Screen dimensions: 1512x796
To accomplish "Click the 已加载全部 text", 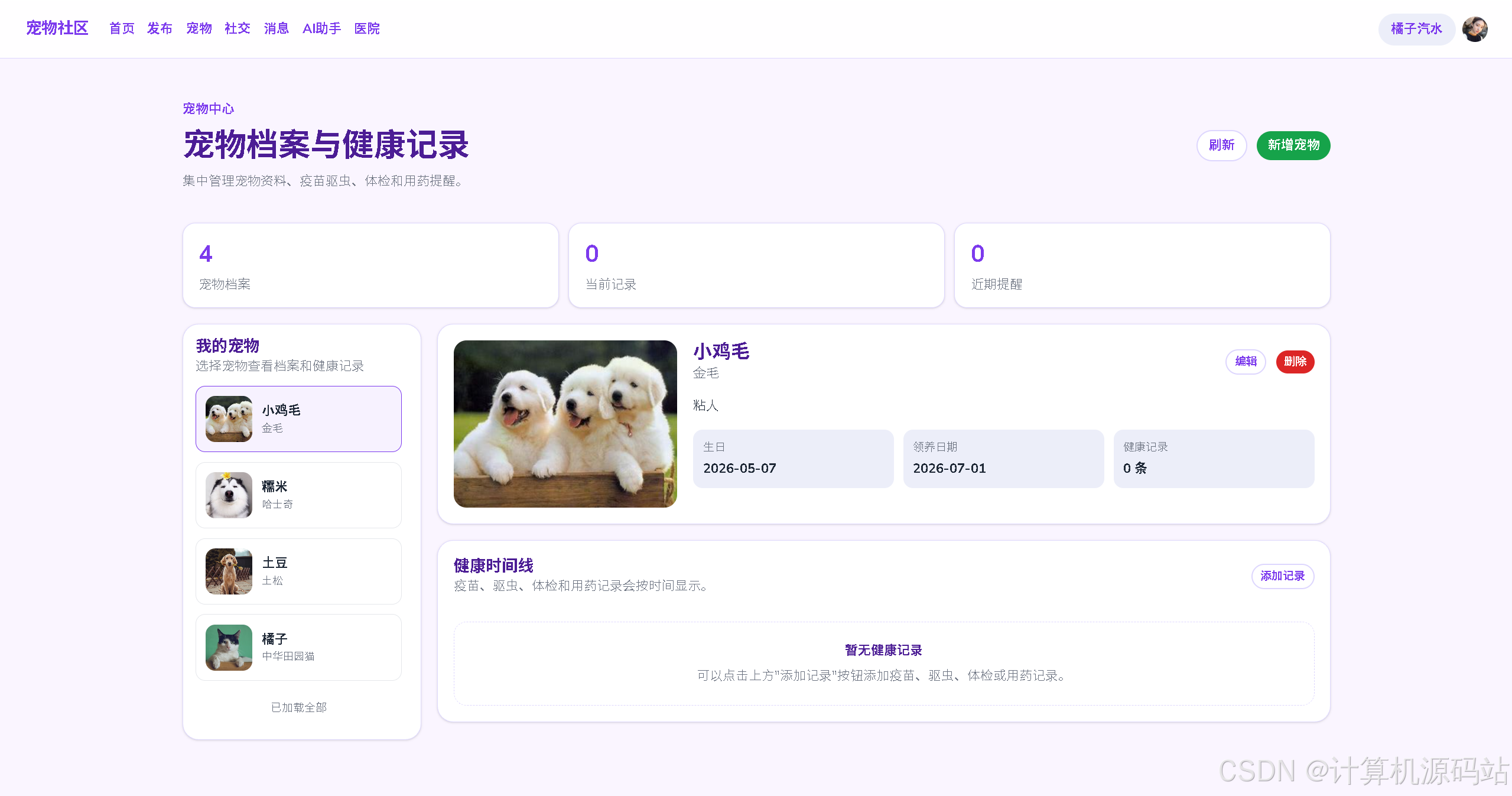I will click(x=298, y=707).
